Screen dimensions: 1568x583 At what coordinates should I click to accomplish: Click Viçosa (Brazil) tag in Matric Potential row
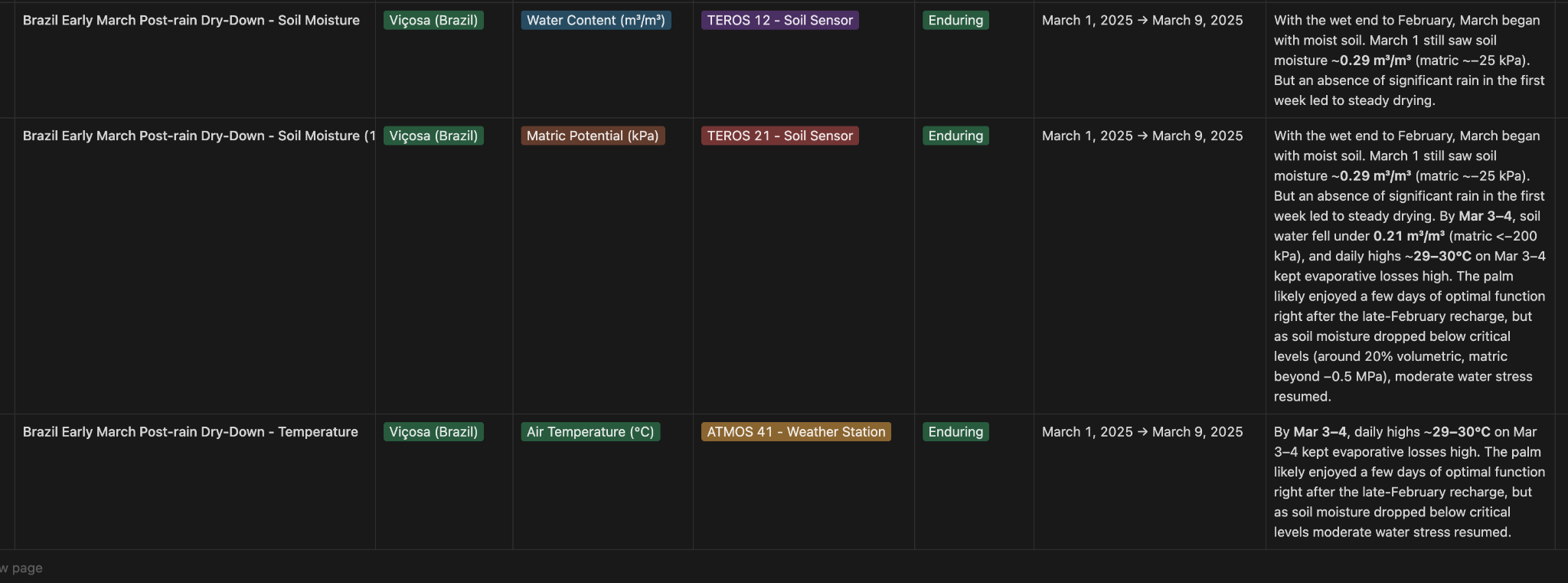433,136
